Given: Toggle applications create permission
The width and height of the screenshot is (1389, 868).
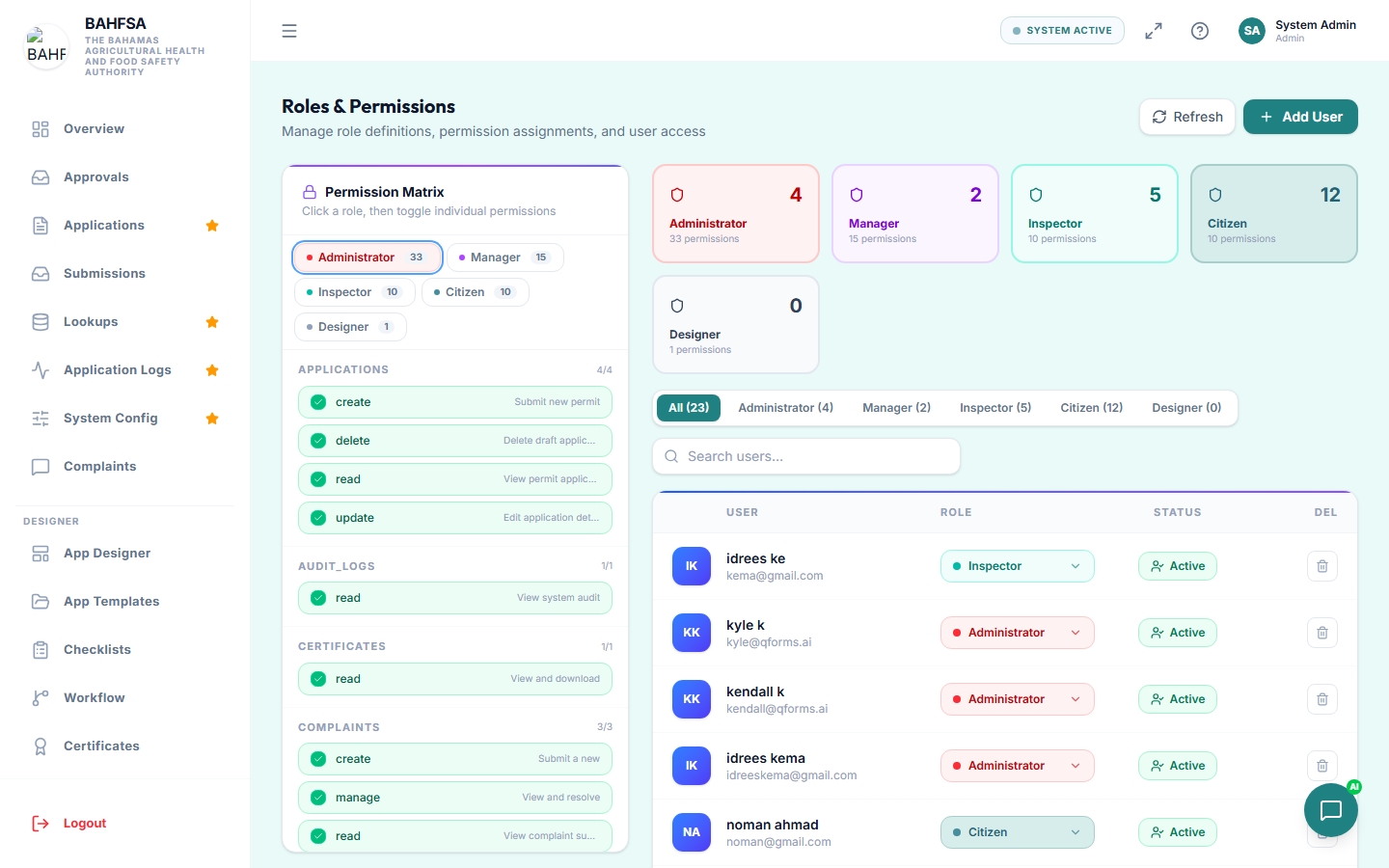Looking at the screenshot, I should pos(455,402).
